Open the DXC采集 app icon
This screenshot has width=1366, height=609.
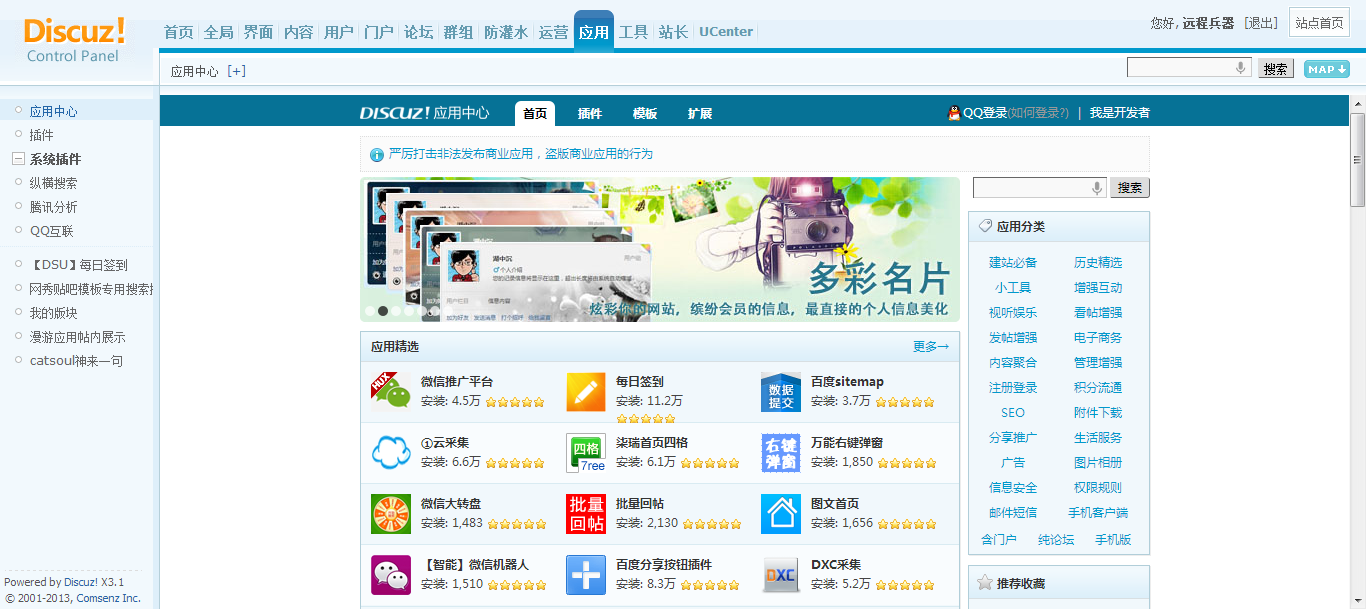[x=781, y=575]
